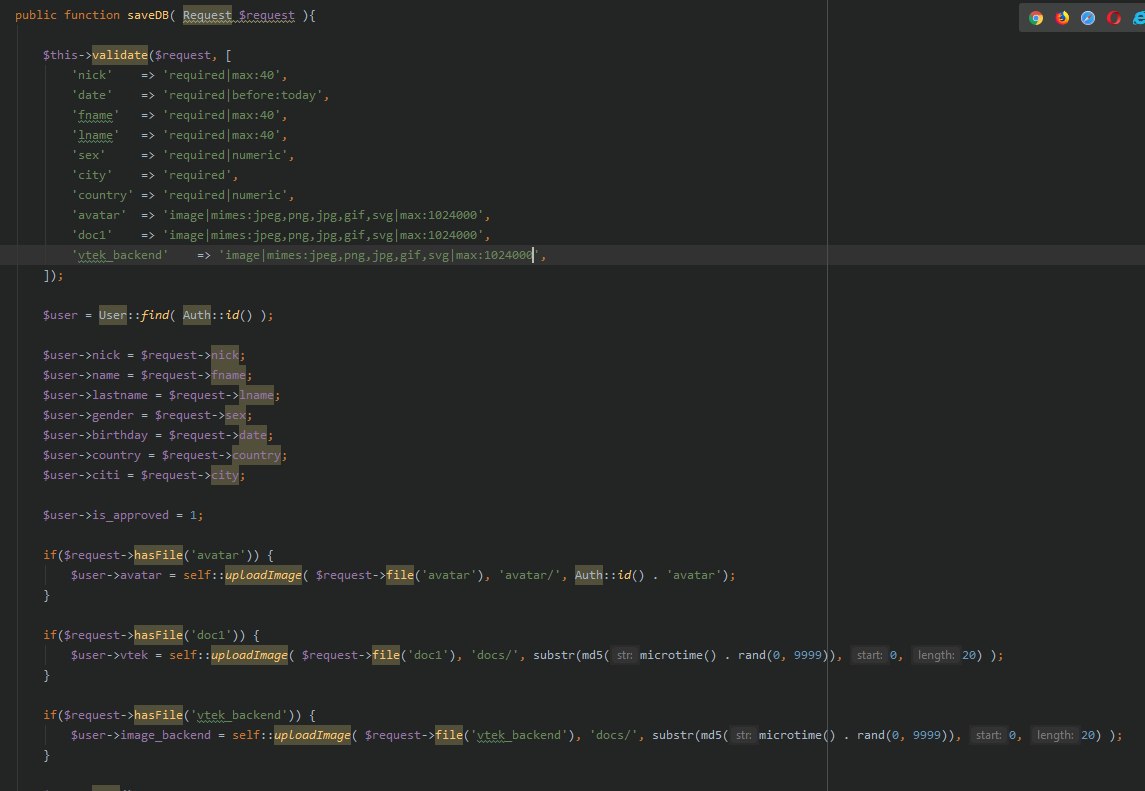The height and width of the screenshot is (791, 1145).
Task: Click the $user->lastname property
Action: [120, 395]
